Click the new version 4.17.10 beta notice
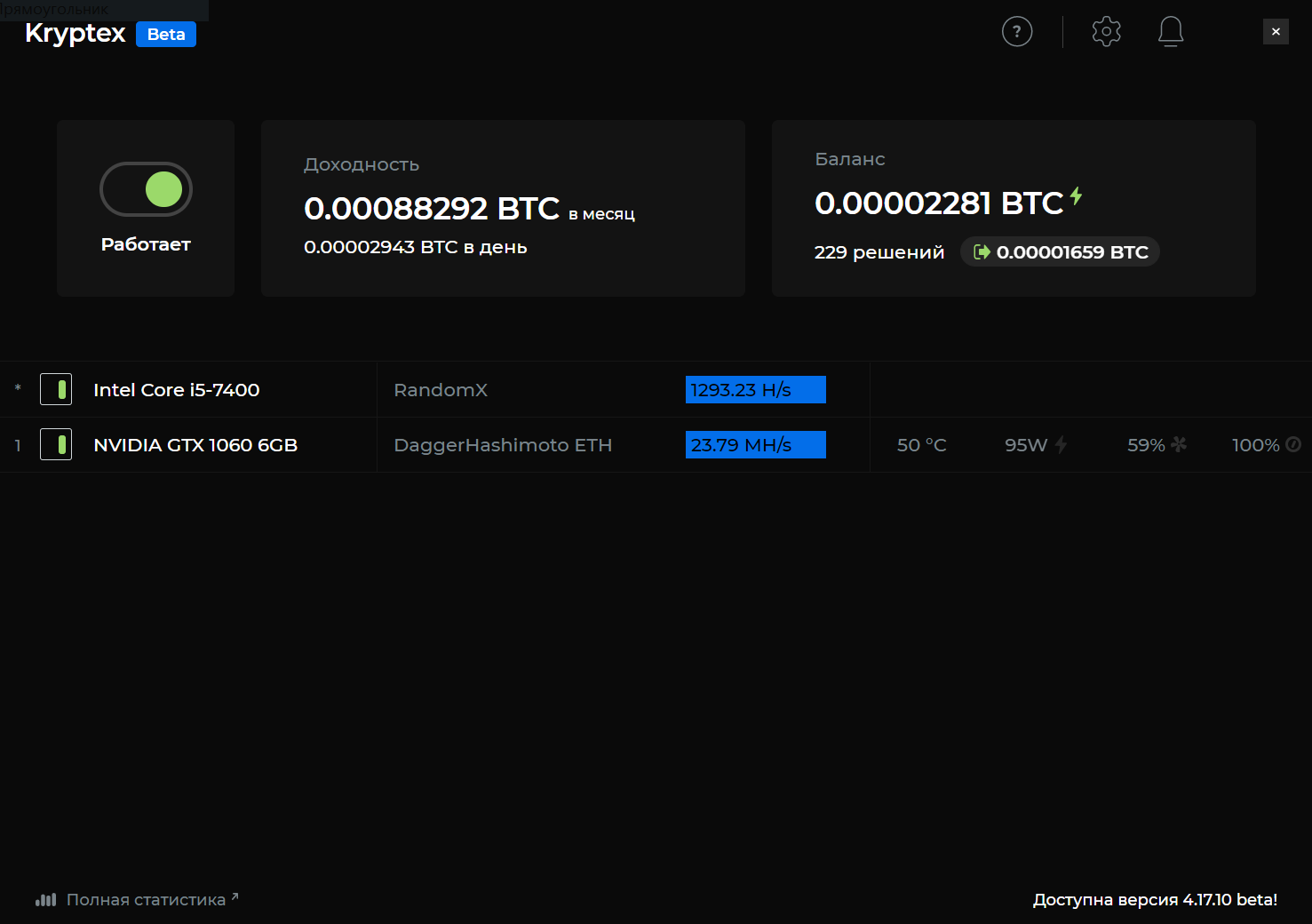 click(x=1155, y=900)
